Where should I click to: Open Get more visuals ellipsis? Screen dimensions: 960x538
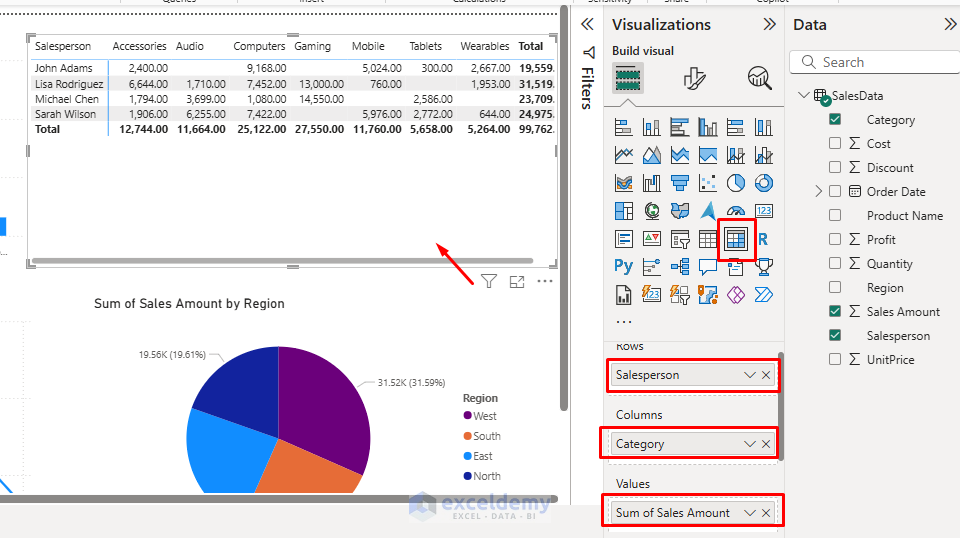[x=623, y=322]
